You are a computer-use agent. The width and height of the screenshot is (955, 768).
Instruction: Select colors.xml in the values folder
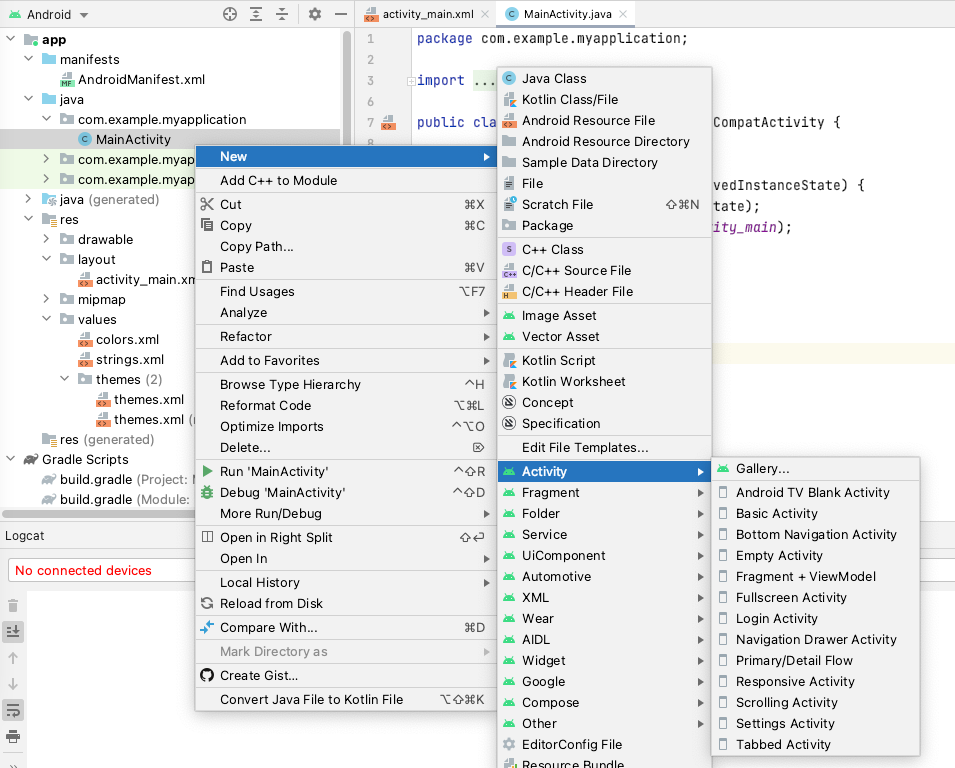click(127, 340)
